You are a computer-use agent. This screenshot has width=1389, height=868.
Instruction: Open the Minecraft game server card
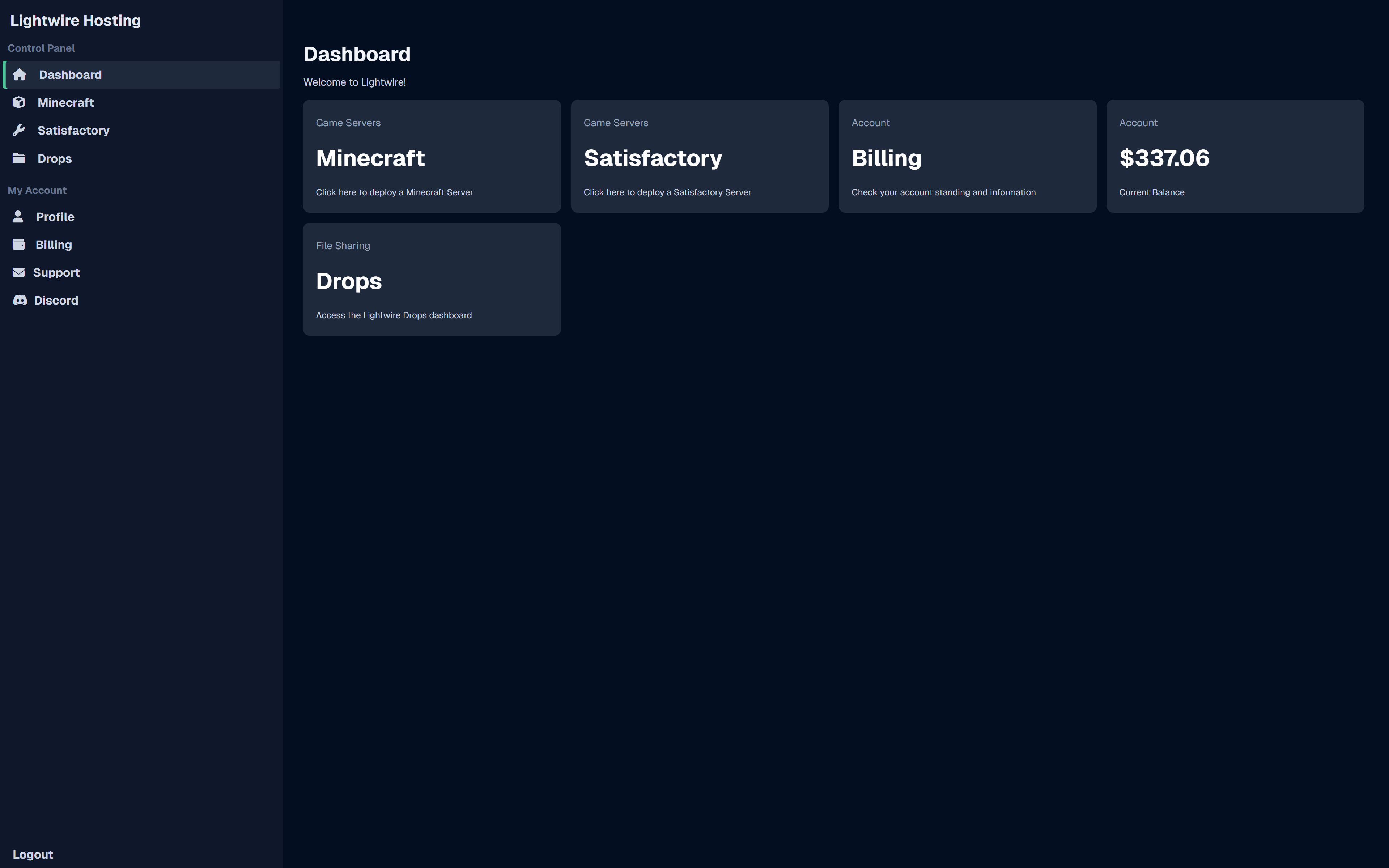[x=432, y=156]
